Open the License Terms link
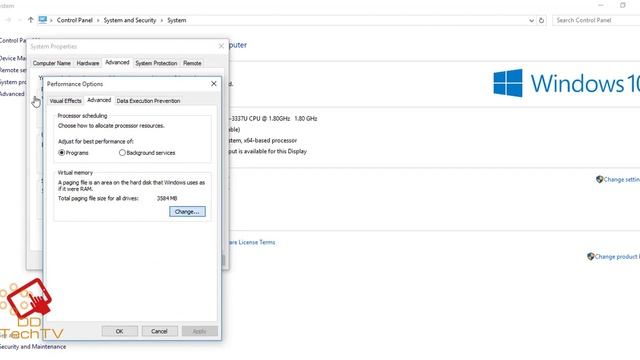This screenshot has width=640, height=360. 251,242
